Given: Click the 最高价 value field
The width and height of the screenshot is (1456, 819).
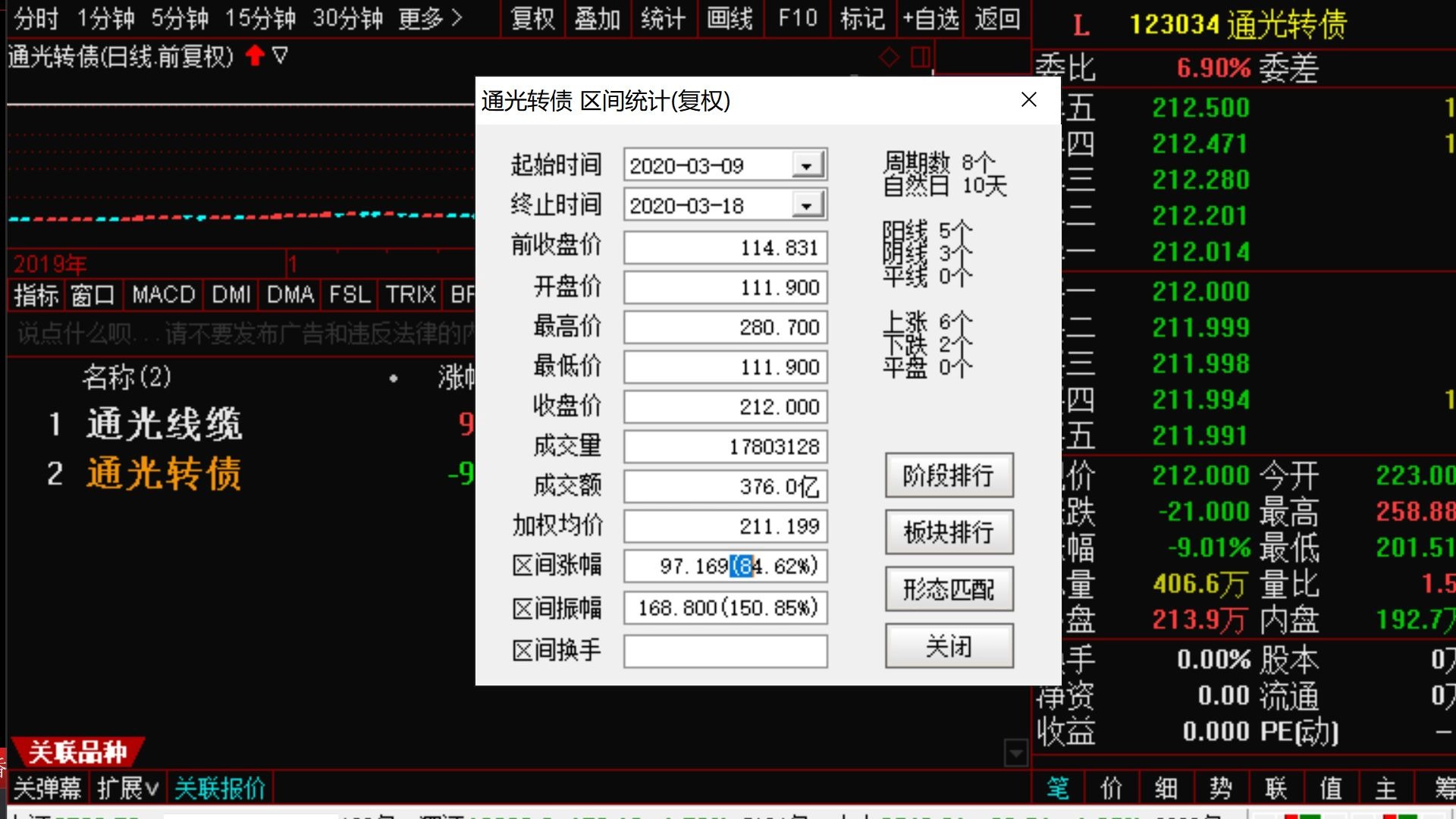Looking at the screenshot, I should [x=725, y=328].
